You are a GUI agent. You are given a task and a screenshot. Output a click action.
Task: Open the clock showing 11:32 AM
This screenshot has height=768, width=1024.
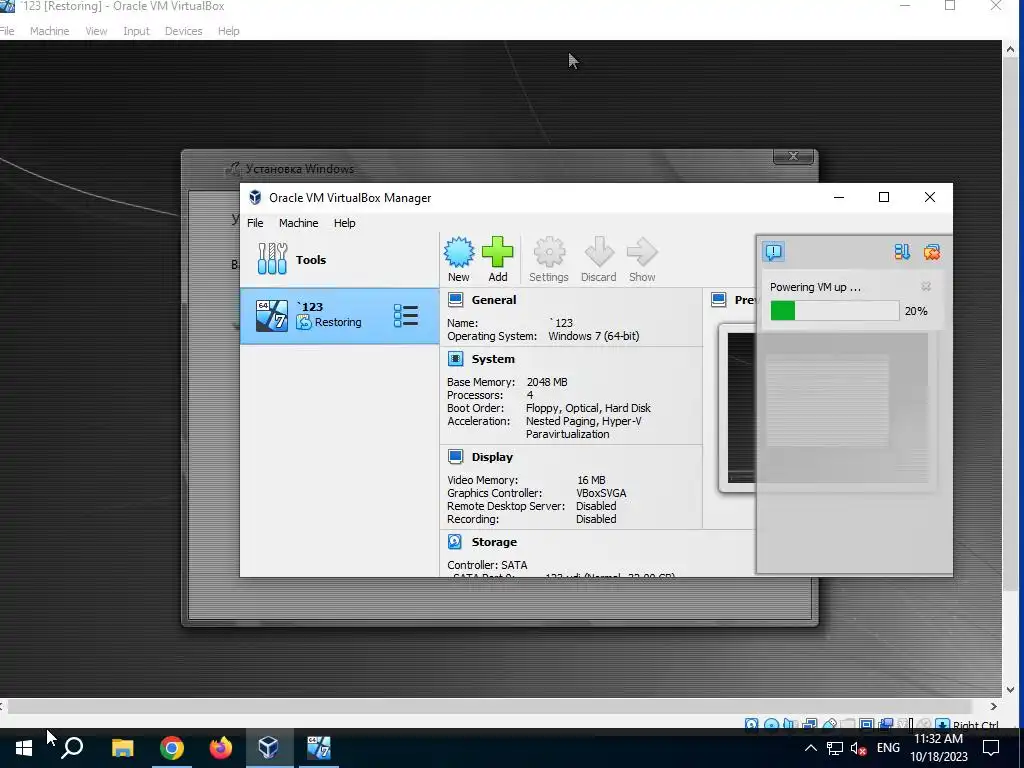pyautogui.click(x=939, y=748)
